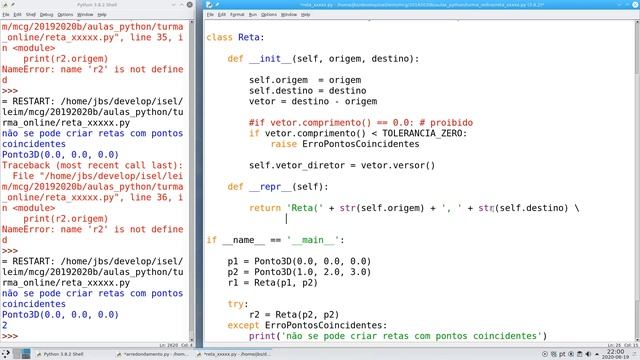The width and height of the screenshot is (640, 360).
Task: Click the print('não se pode criar...') editor line
Action: click(x=398, y=336)
